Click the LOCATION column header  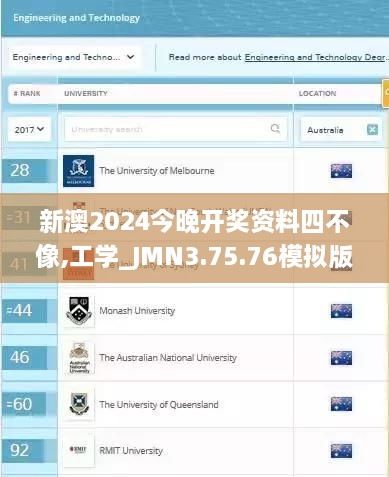[317, 93]
